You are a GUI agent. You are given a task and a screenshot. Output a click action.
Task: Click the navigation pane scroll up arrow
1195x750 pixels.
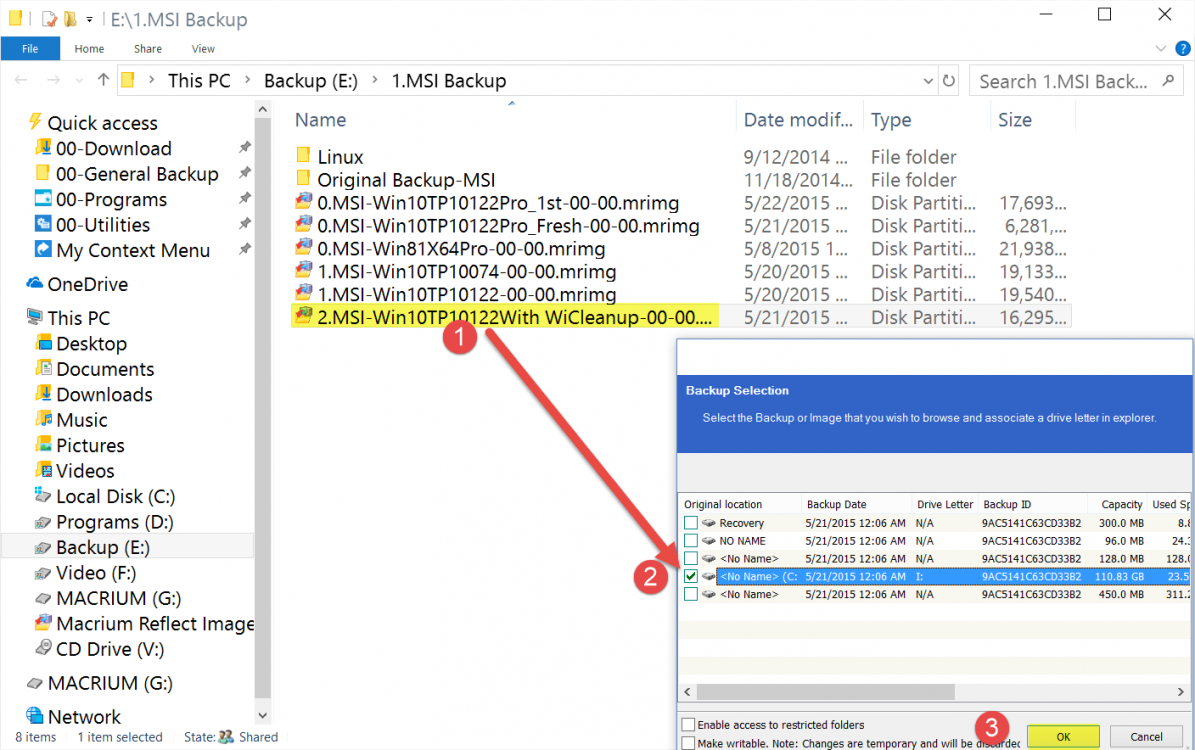pos(263,110)
